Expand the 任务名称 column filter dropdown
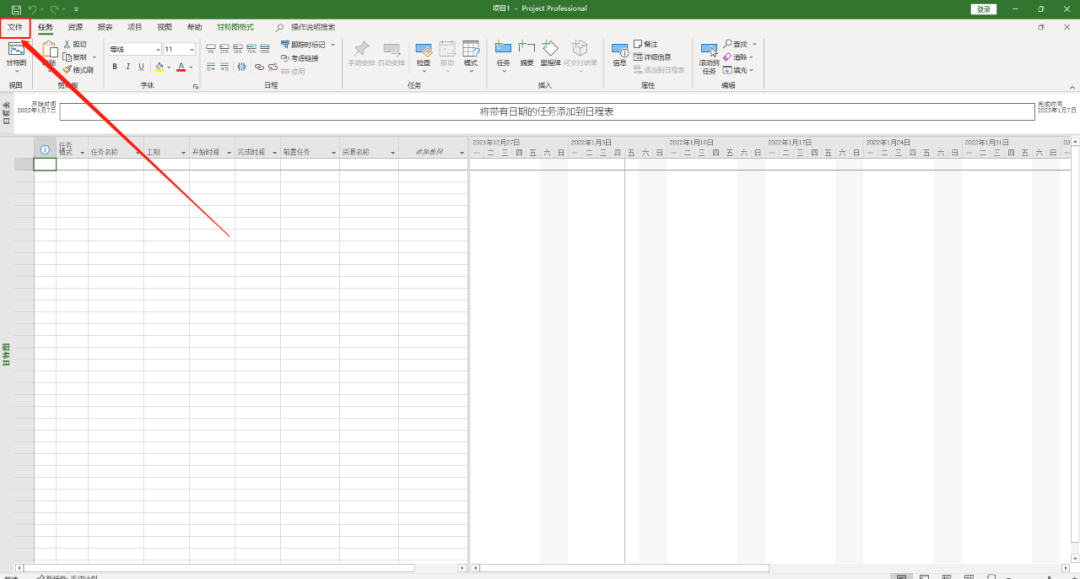Screen dimensions: 1080x579 click(138, 153)
